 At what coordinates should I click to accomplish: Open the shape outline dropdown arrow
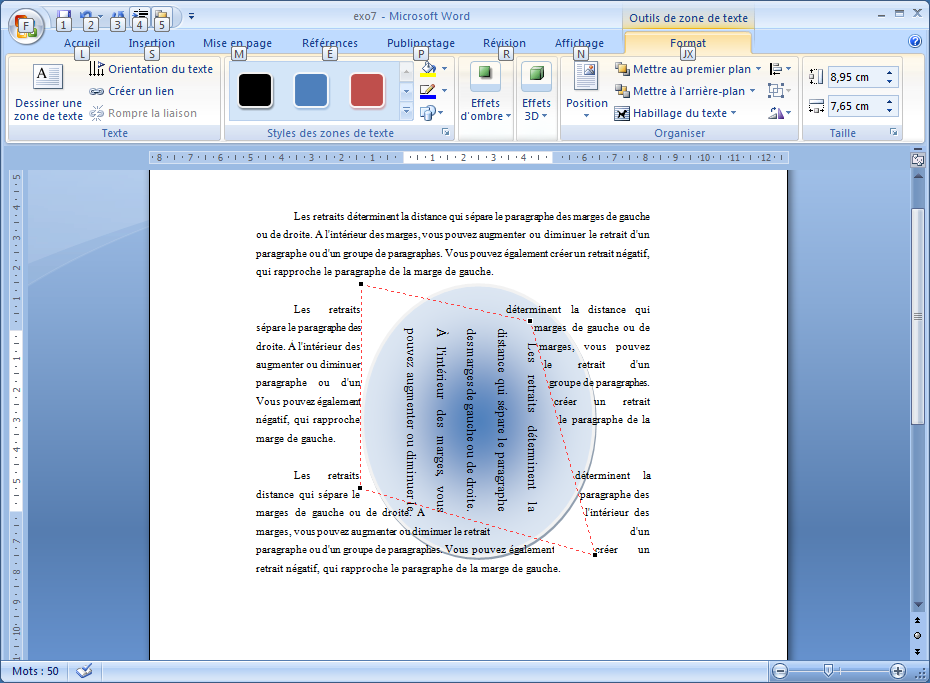tap(445, 91)
